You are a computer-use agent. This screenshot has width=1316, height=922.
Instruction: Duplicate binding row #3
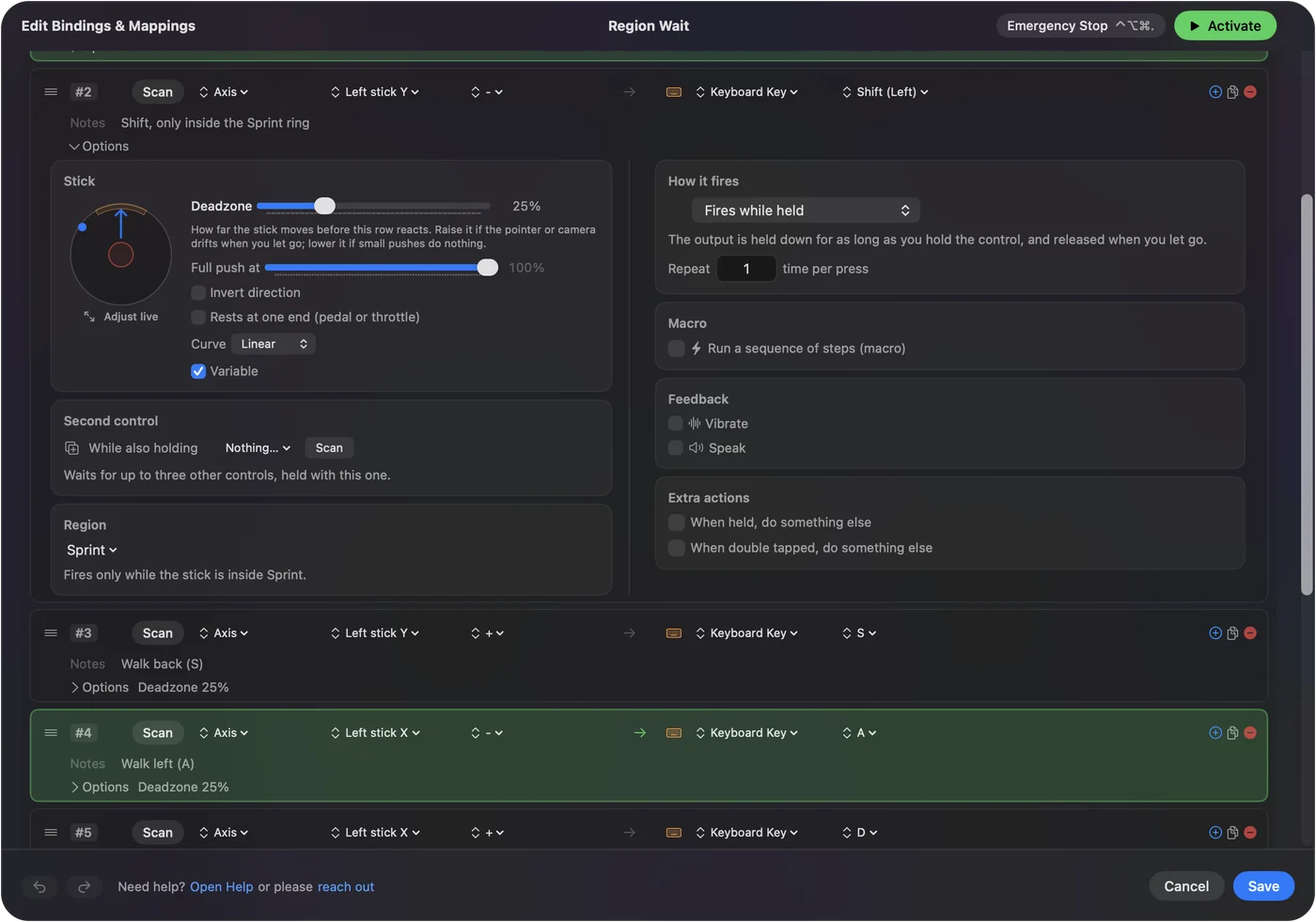1232,633
